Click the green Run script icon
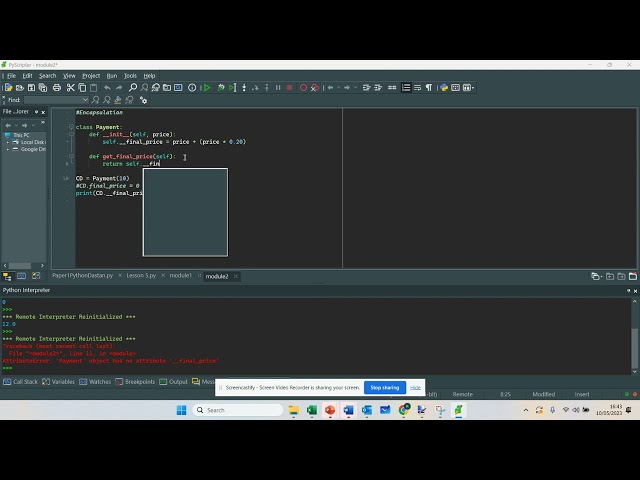 pos(207,88)
